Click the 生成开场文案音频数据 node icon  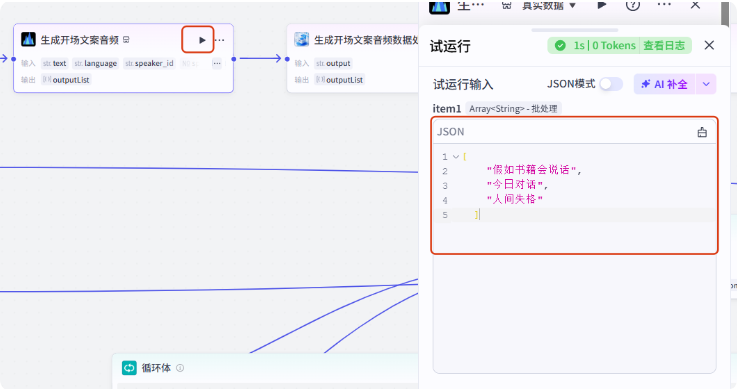[x=302, y=39]
